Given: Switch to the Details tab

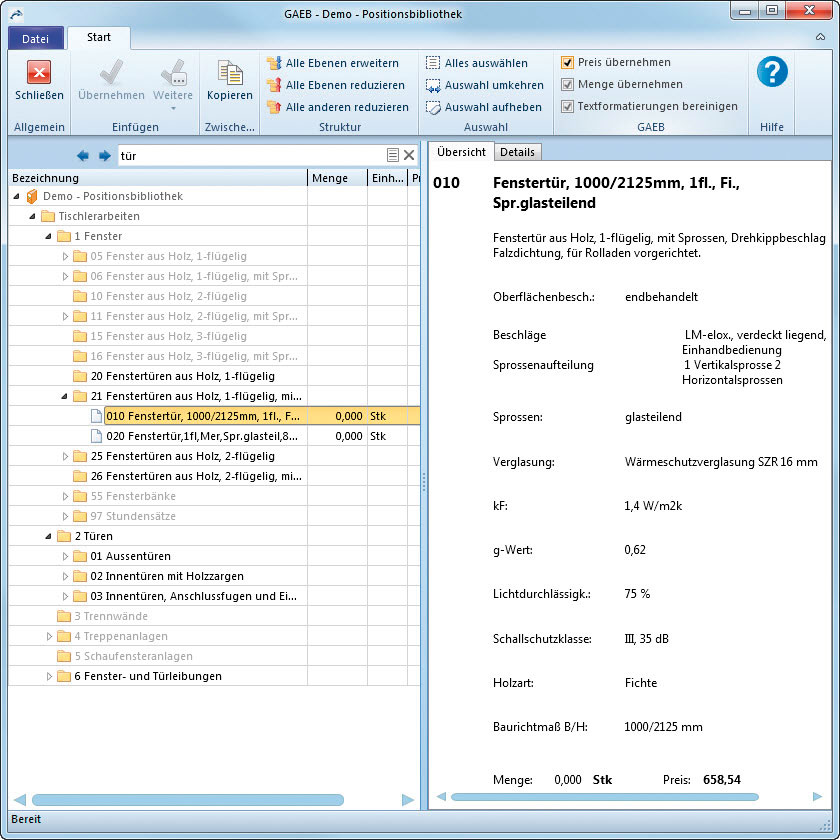Looking at the screenshot, I should point(517,152).
